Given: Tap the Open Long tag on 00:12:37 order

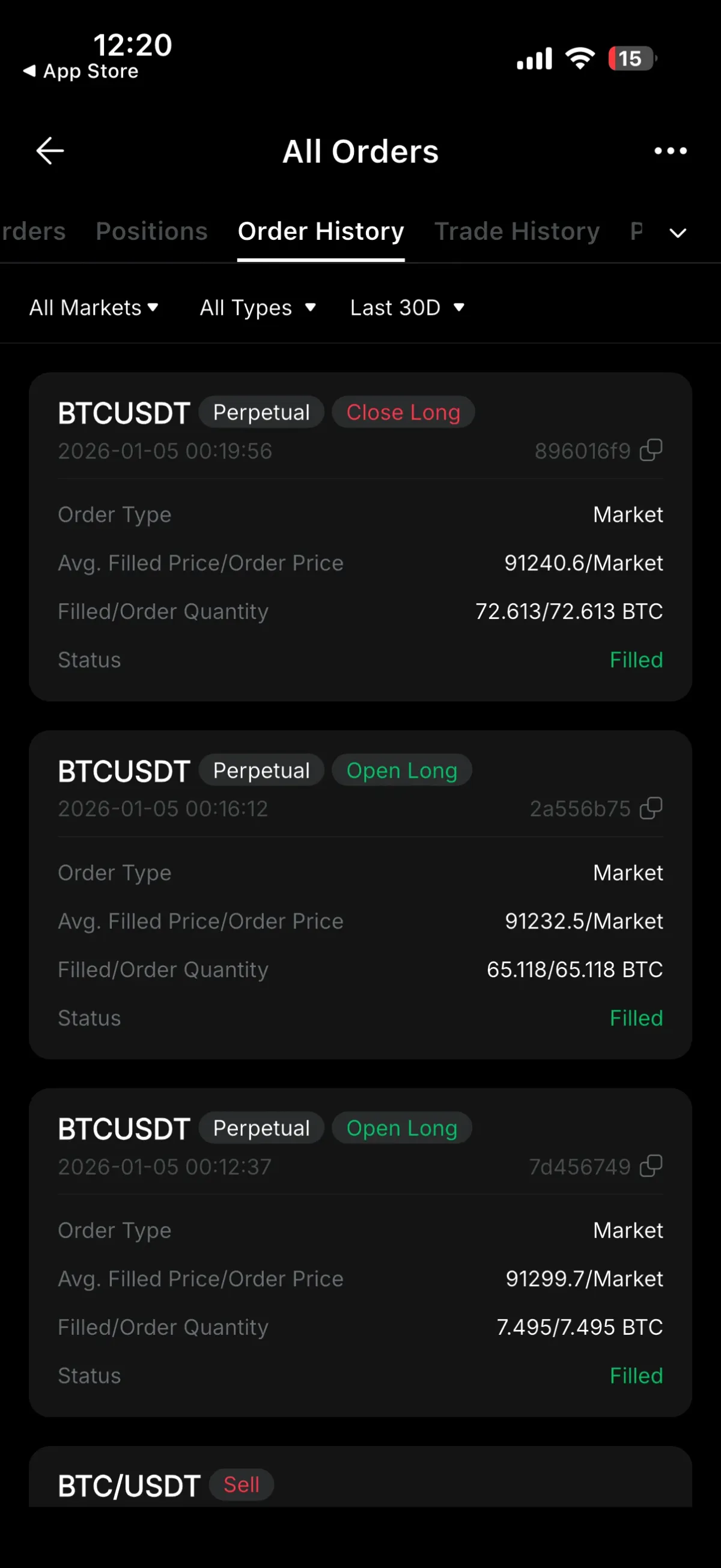Looking at the screenshot, I should tap(401, 1128).
